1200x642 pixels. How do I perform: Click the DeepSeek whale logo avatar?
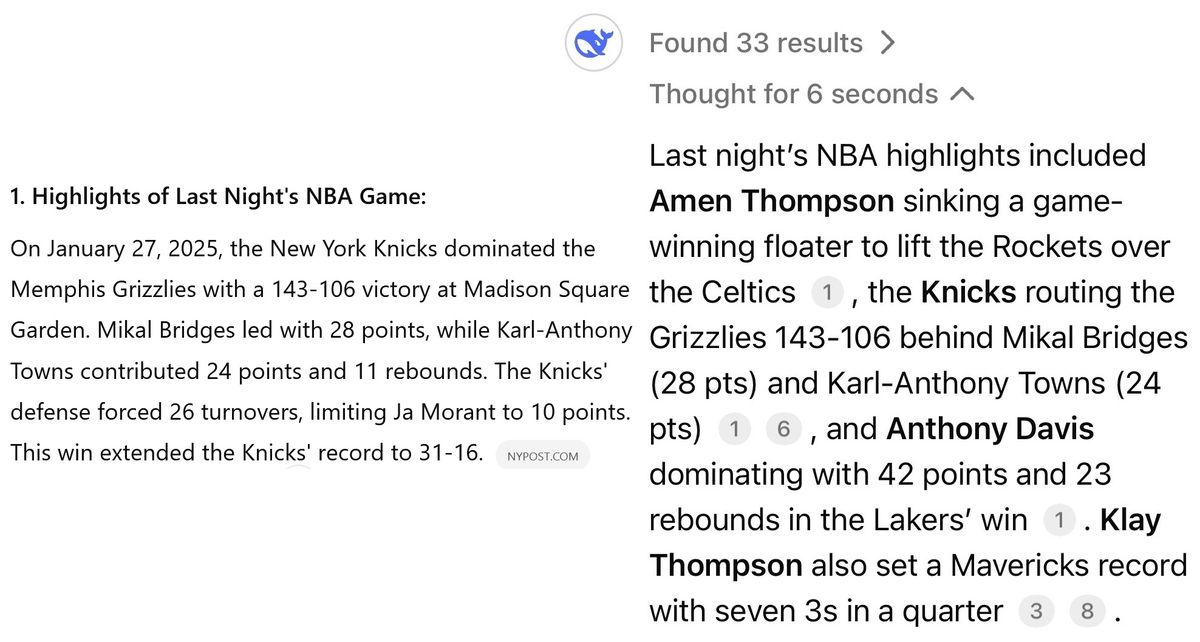[x=594, y=44]
